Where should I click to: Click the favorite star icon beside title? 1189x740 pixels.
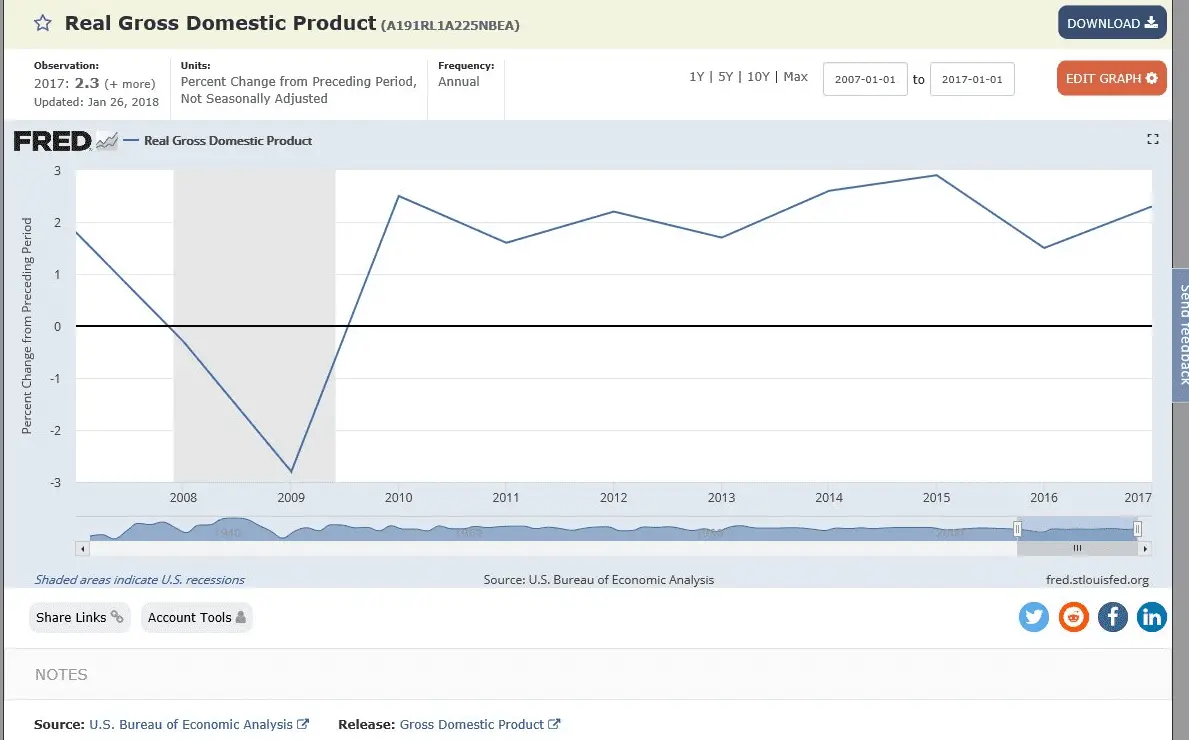[x=43, y=23]
